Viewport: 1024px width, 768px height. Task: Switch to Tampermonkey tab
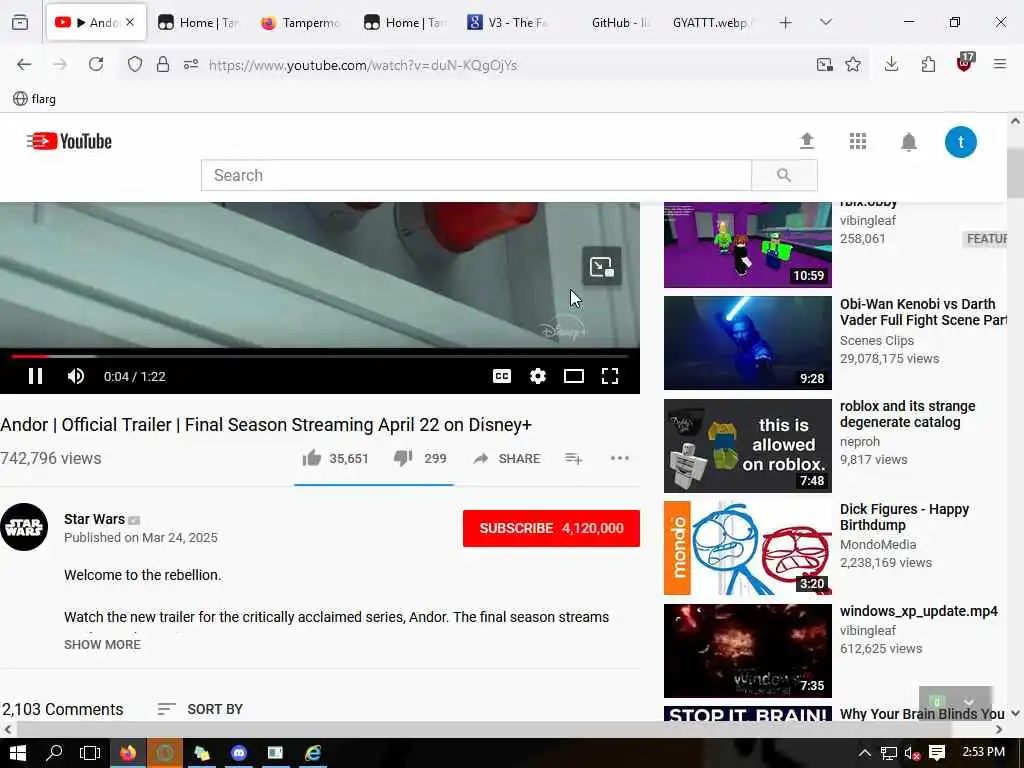click(301, 23)
